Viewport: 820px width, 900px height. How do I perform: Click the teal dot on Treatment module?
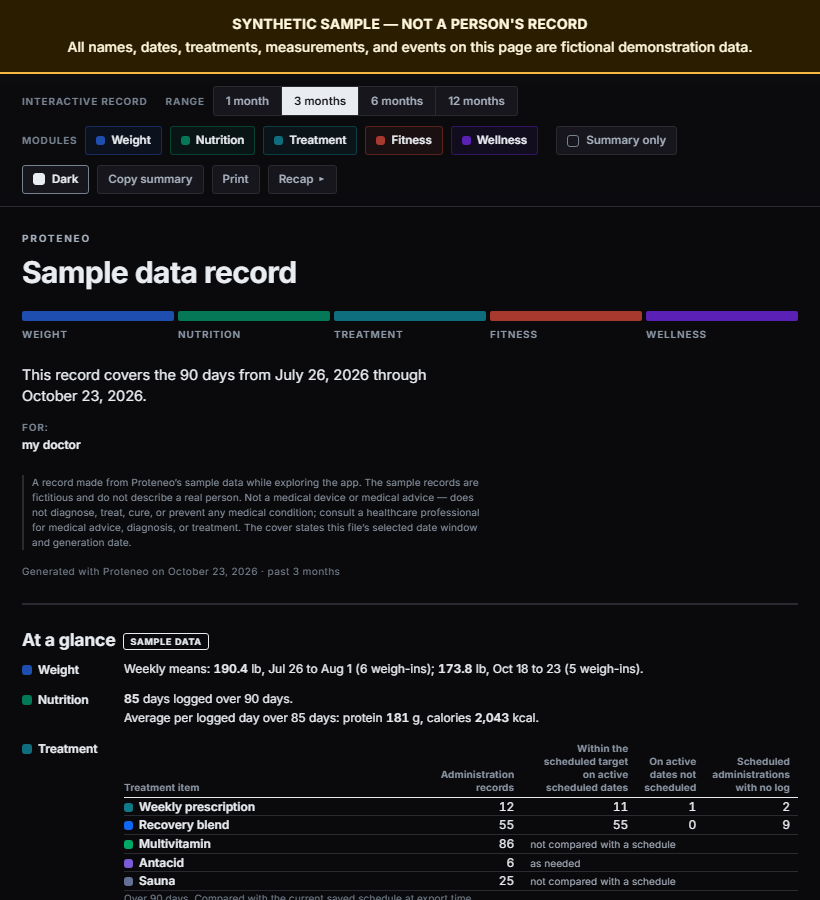[x=278, y=141]
